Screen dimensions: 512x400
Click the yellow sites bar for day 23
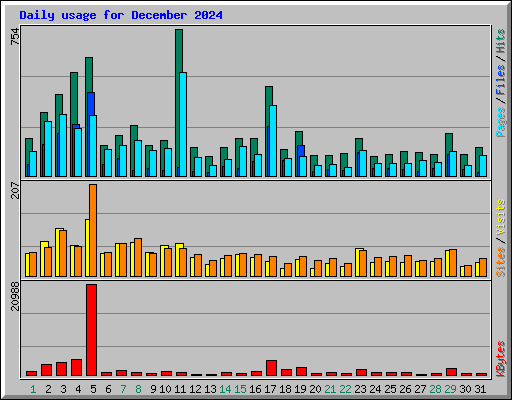(357, 262)
